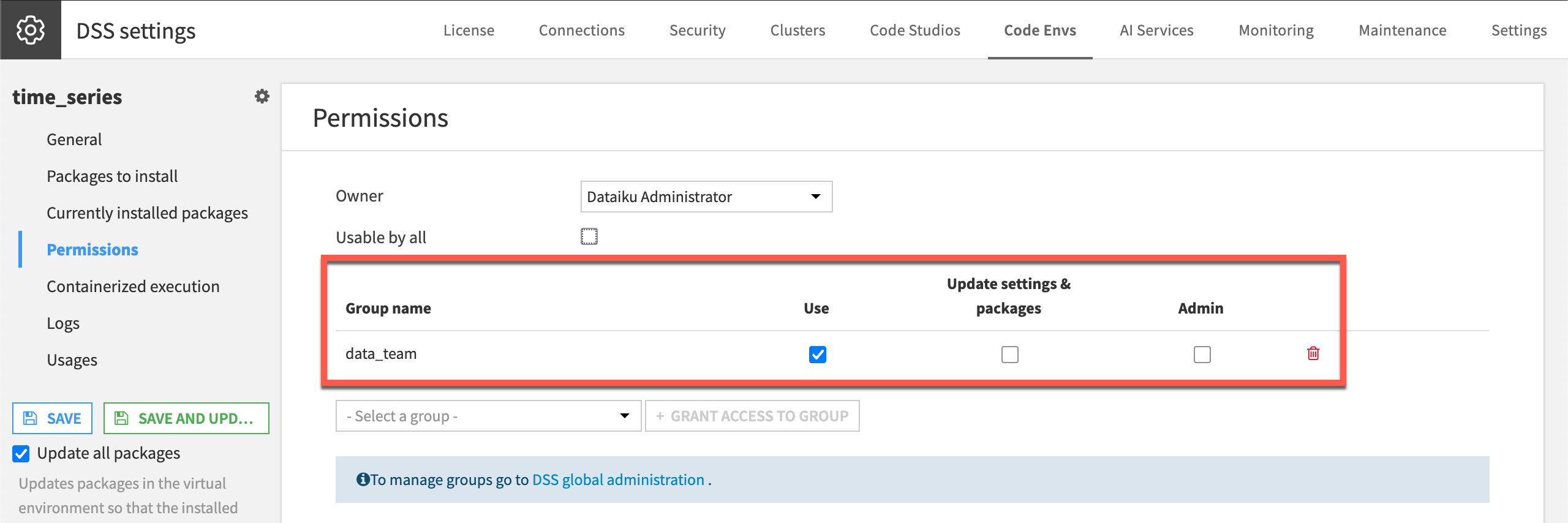The height and width of the screenshot is (523, 1568).
Task: Switch to the License tab
Action: point(469,30)
